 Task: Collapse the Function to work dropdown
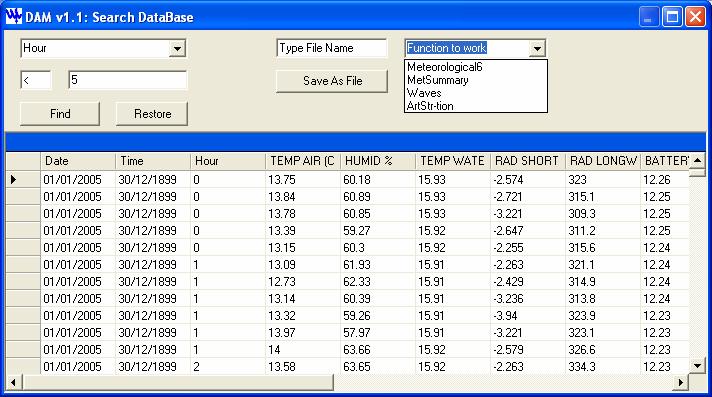(537, 48)
